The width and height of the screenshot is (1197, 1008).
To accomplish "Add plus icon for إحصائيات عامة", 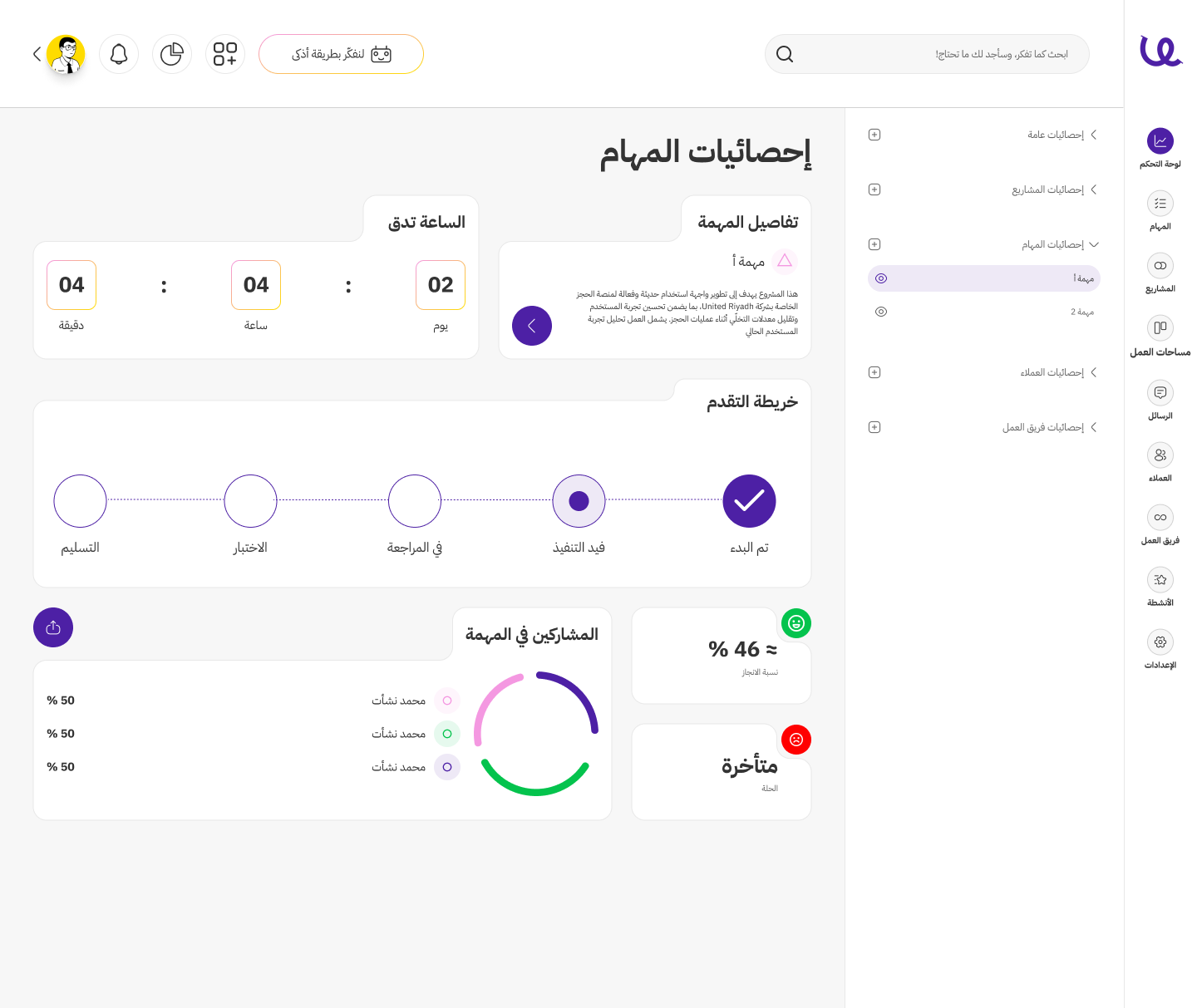I will coord(874,135).
